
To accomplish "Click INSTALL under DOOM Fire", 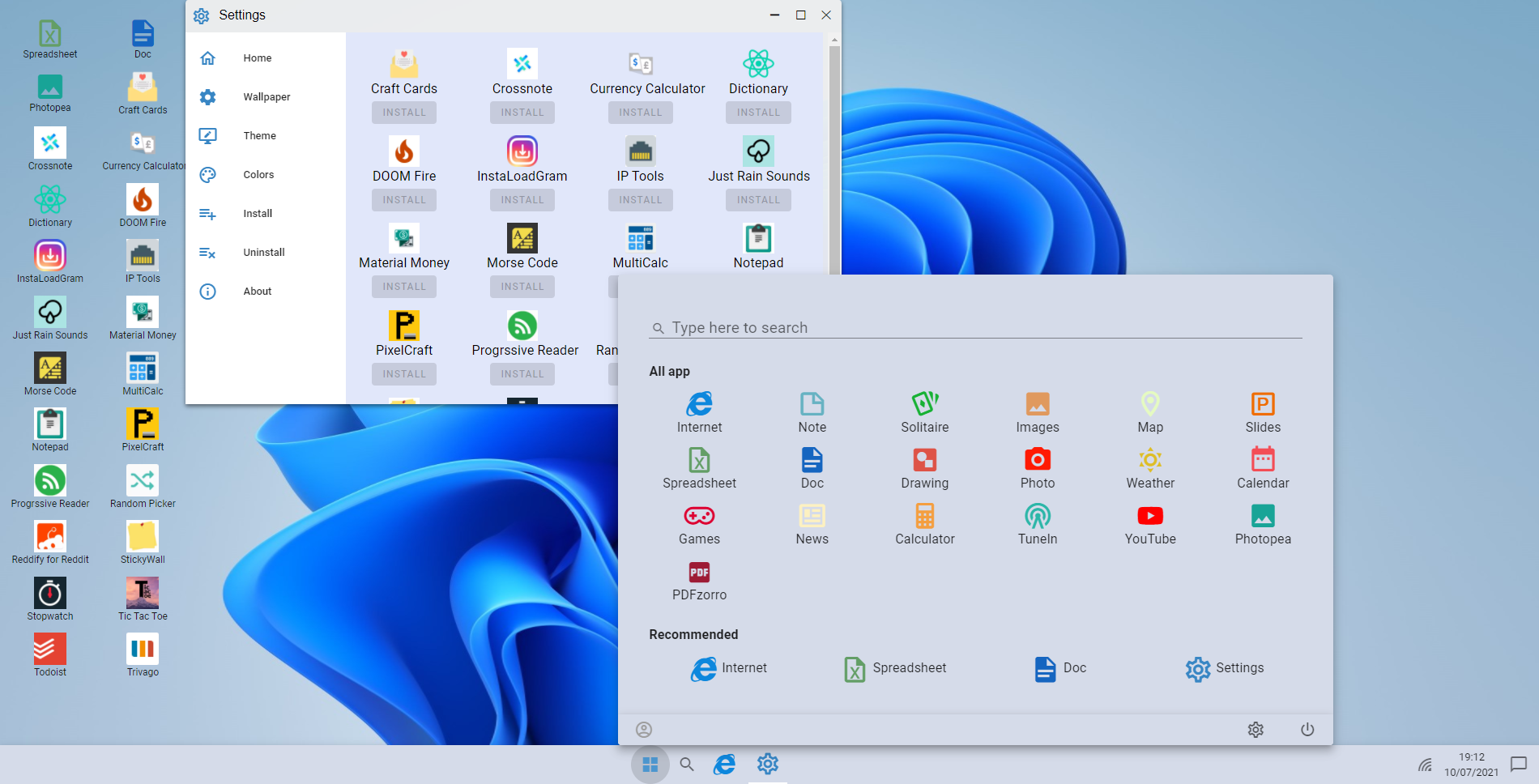I will pos(404,200).
